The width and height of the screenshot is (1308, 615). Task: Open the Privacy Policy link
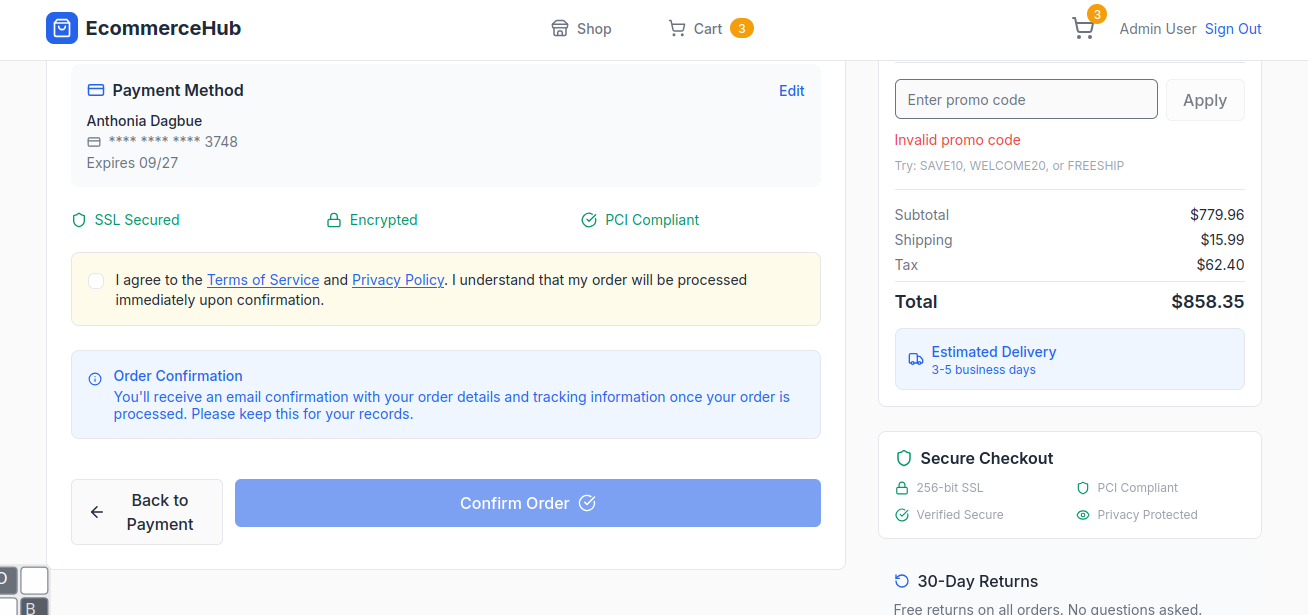tap(398, 280)
